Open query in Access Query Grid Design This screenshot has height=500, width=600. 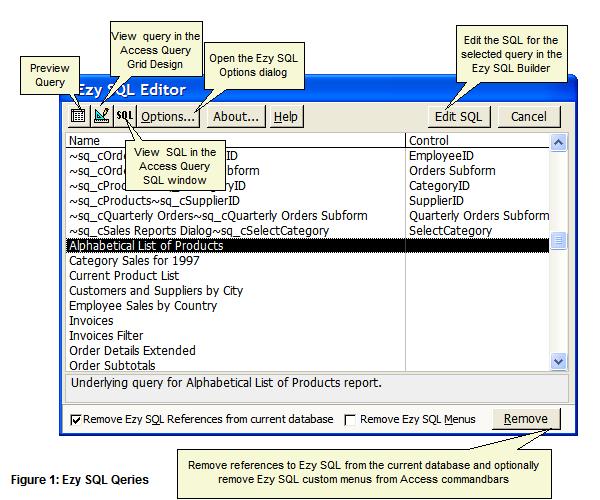101,116
